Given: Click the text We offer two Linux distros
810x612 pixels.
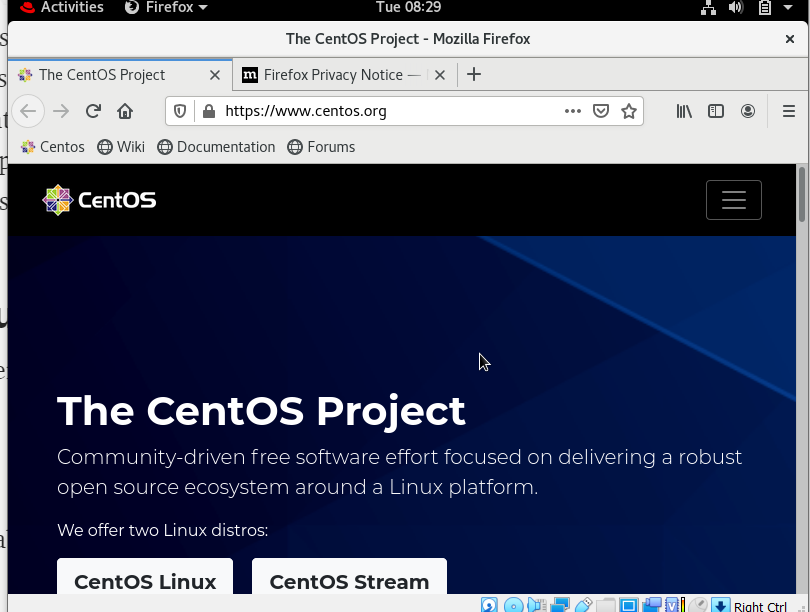Looking at the screenshot, I should pyautogui.click(x=163, y=530).
